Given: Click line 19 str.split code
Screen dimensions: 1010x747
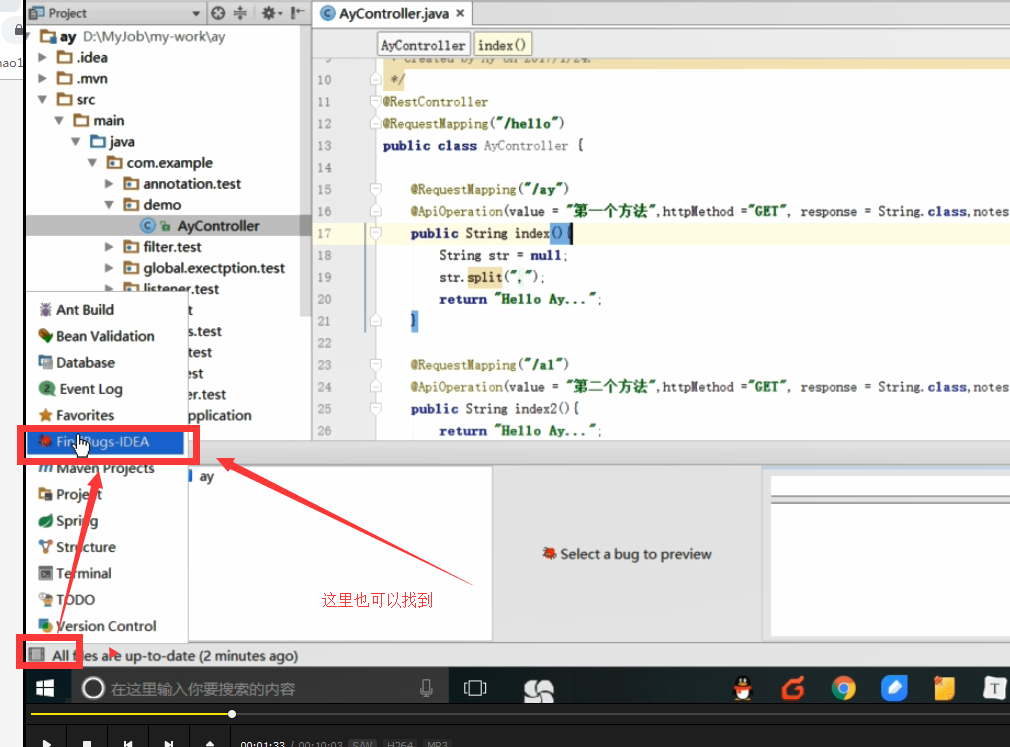Looking at the screenshot, I should tap(492, 278).
